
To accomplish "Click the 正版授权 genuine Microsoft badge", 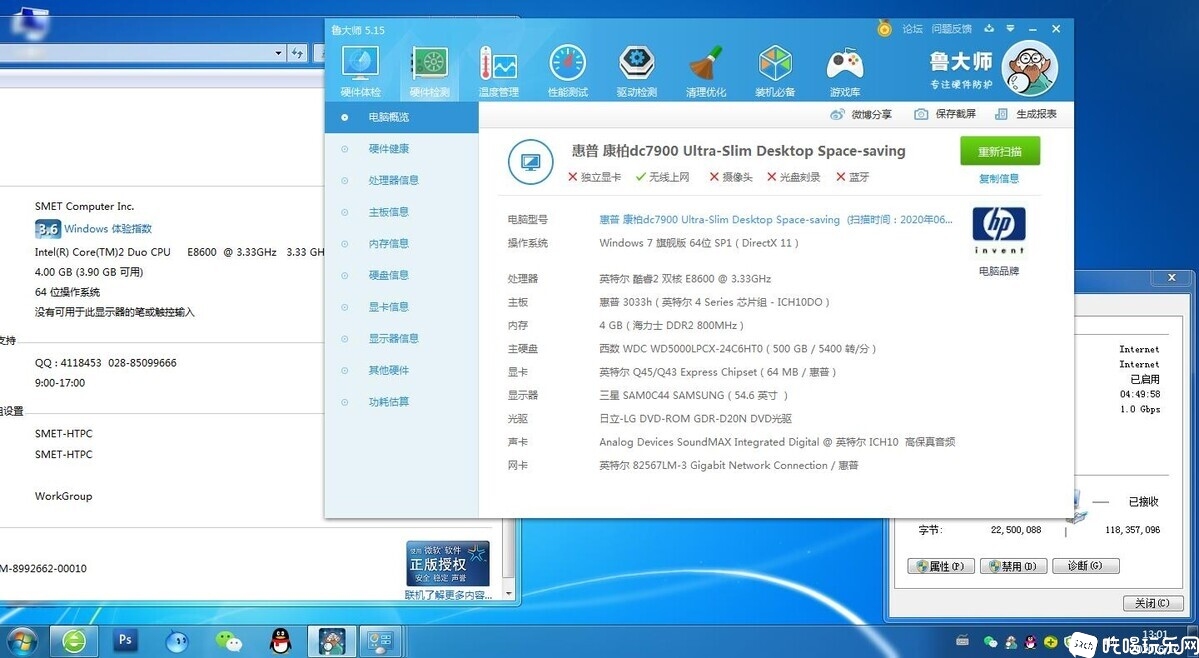I will (x=447, y=564).
